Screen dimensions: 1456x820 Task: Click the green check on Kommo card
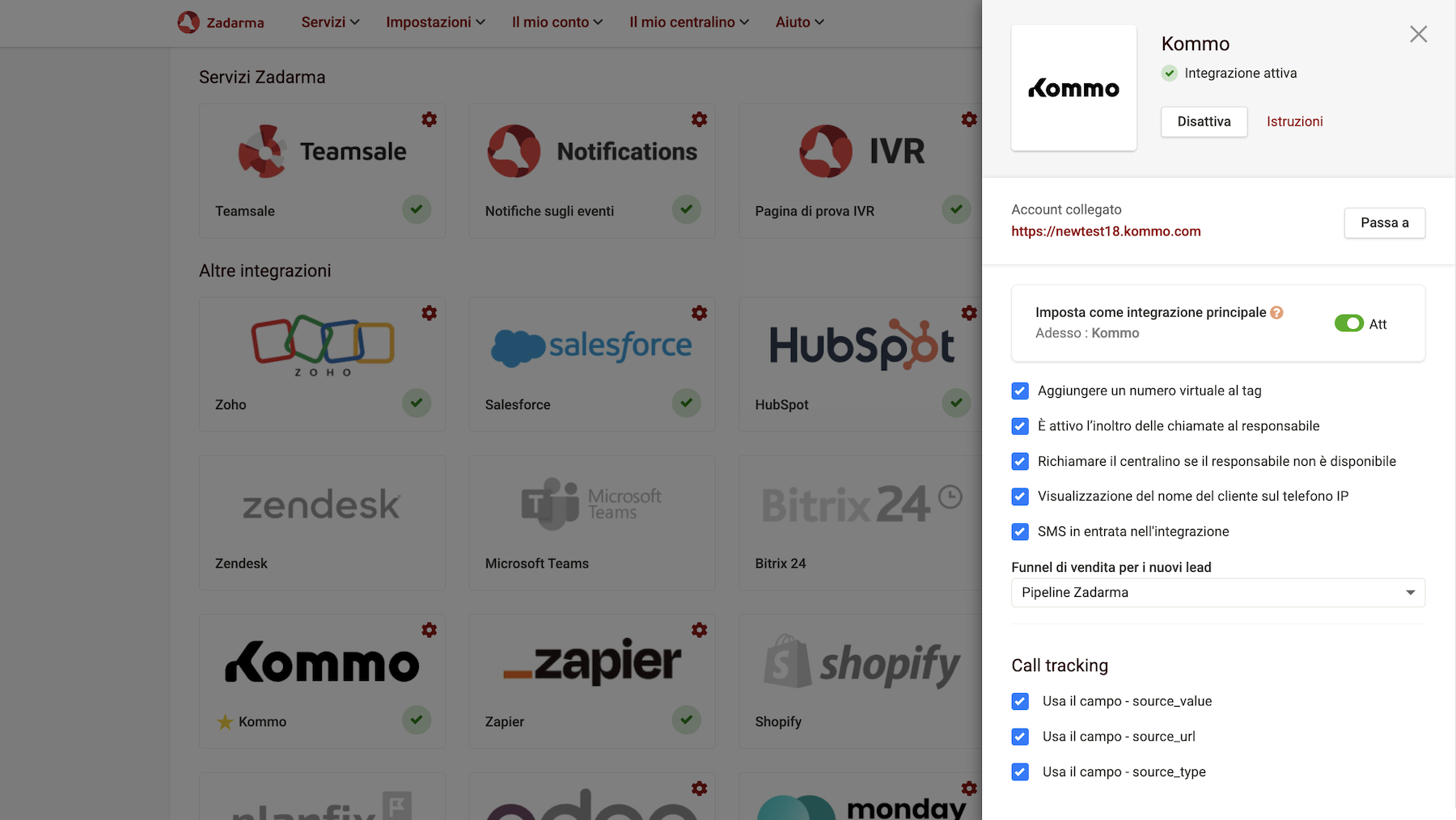point(417,720)
